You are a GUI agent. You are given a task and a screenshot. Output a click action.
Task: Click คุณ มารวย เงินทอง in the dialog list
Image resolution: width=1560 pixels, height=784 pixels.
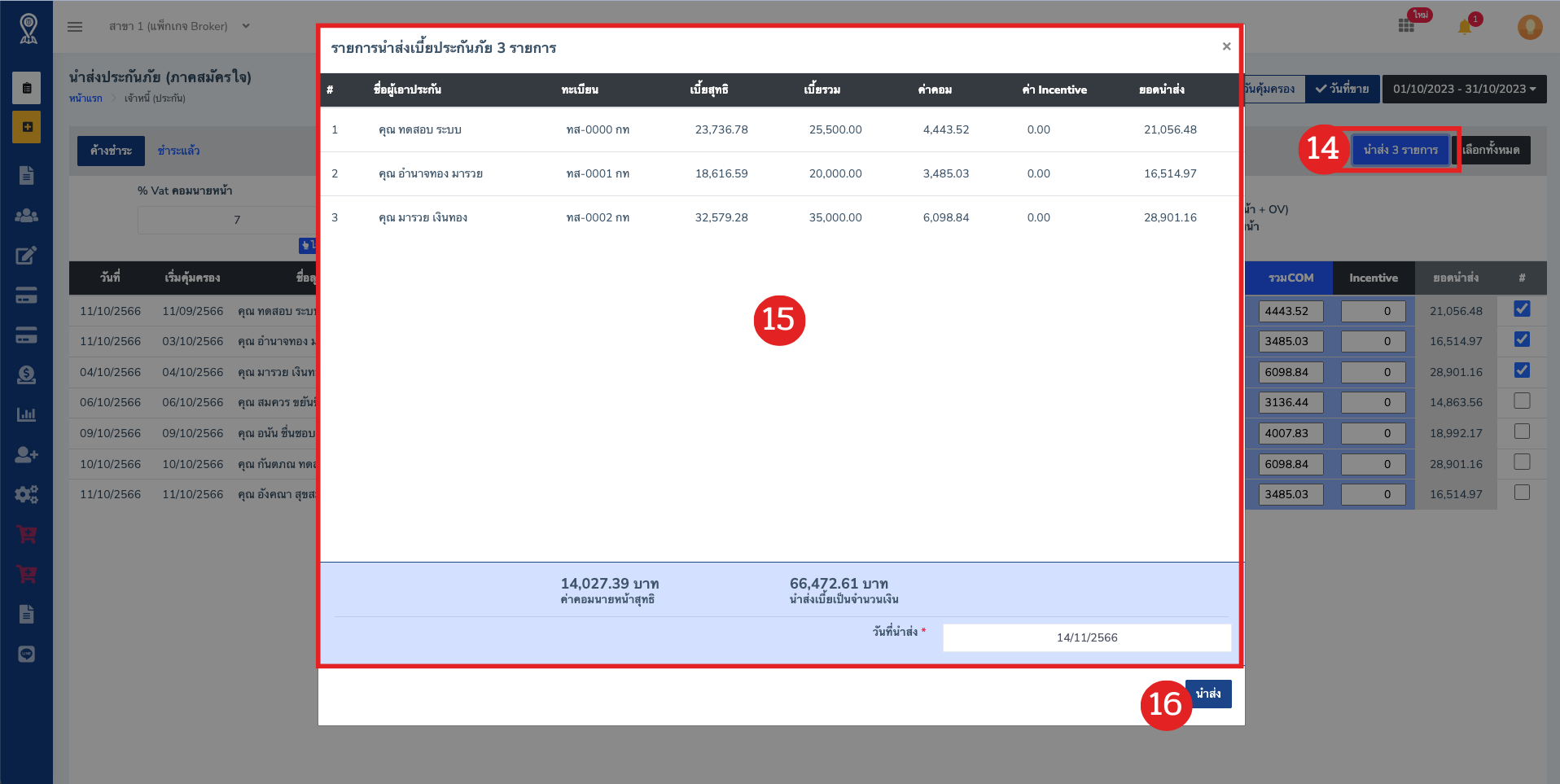point(423,217)
